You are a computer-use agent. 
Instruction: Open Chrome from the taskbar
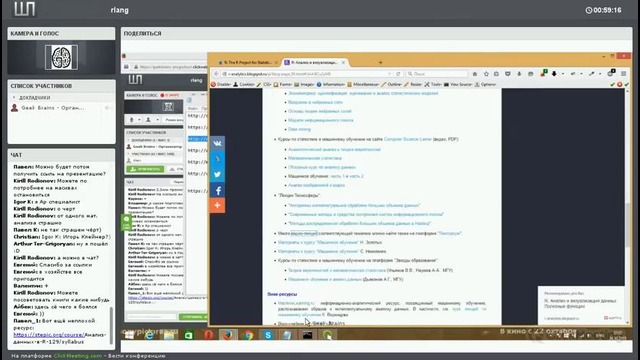click(248, 335)
